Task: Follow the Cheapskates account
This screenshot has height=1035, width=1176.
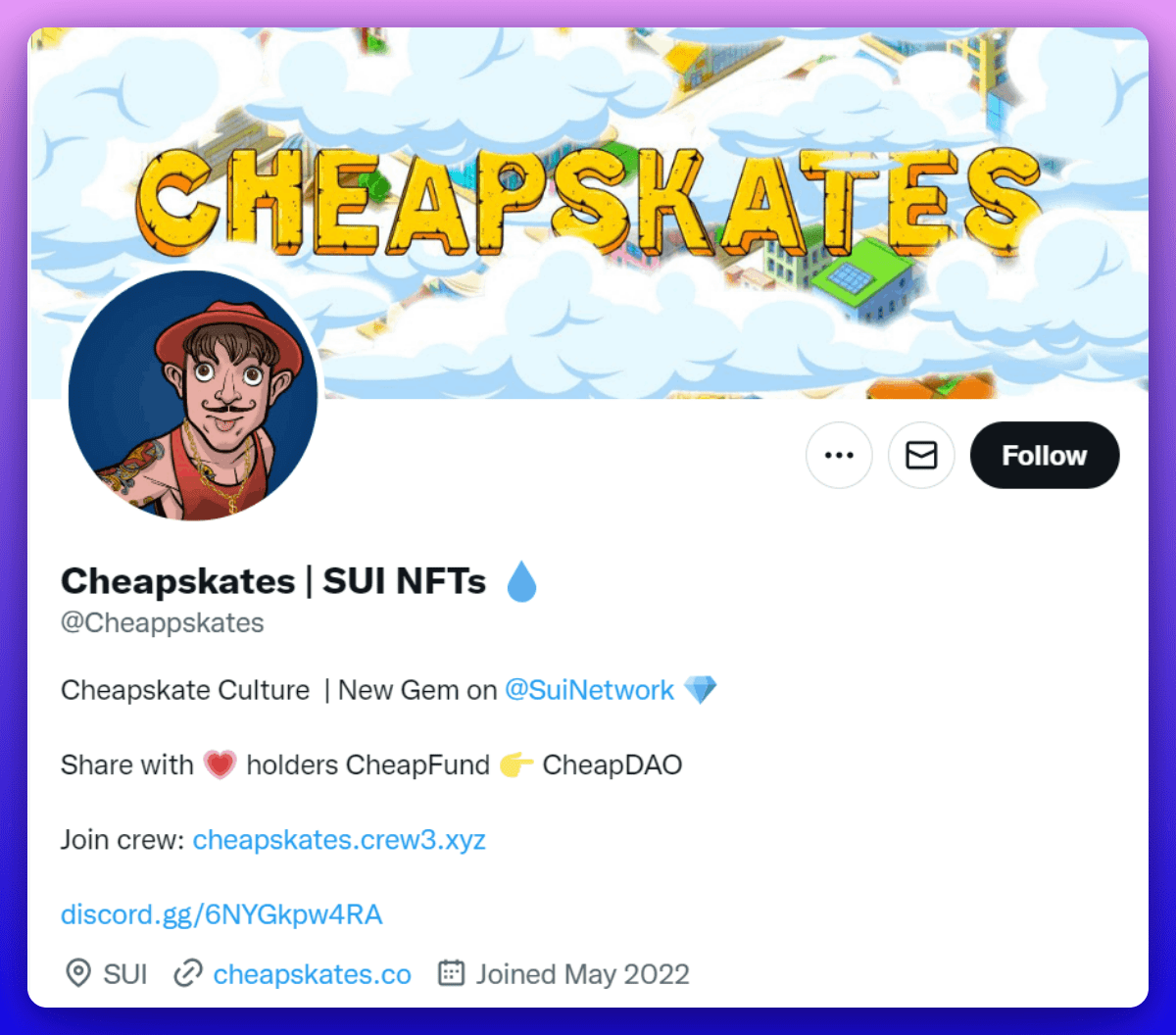Action: (1045, 455)
